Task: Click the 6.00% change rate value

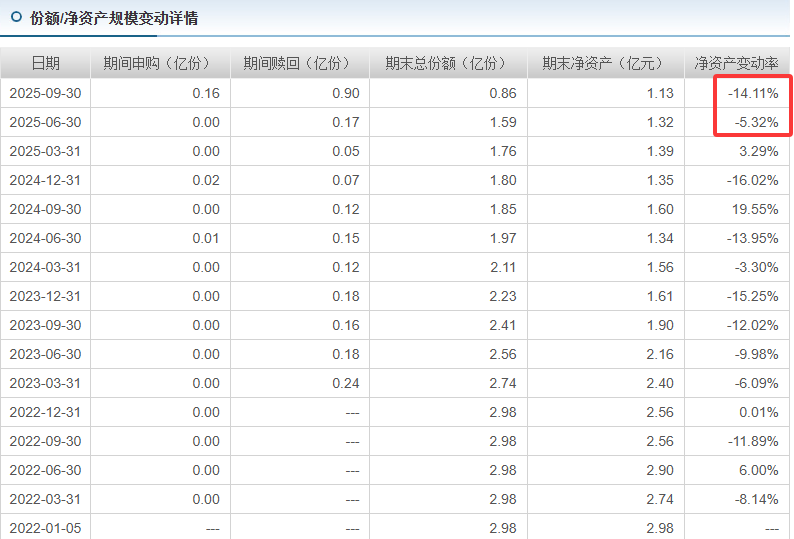Action: pyautogui.click(x=759, y=470)
